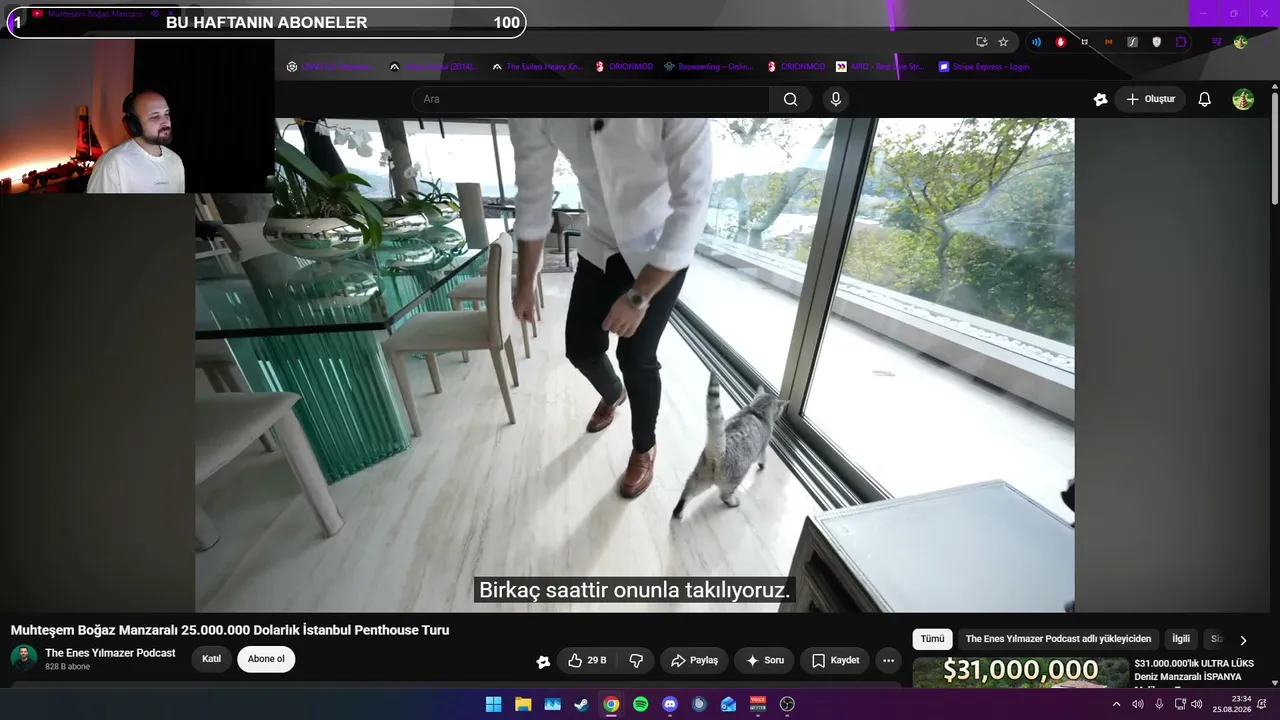1280x720 pixels.
Task: Click the red circular extension icon
Action: coord(1060,42)
